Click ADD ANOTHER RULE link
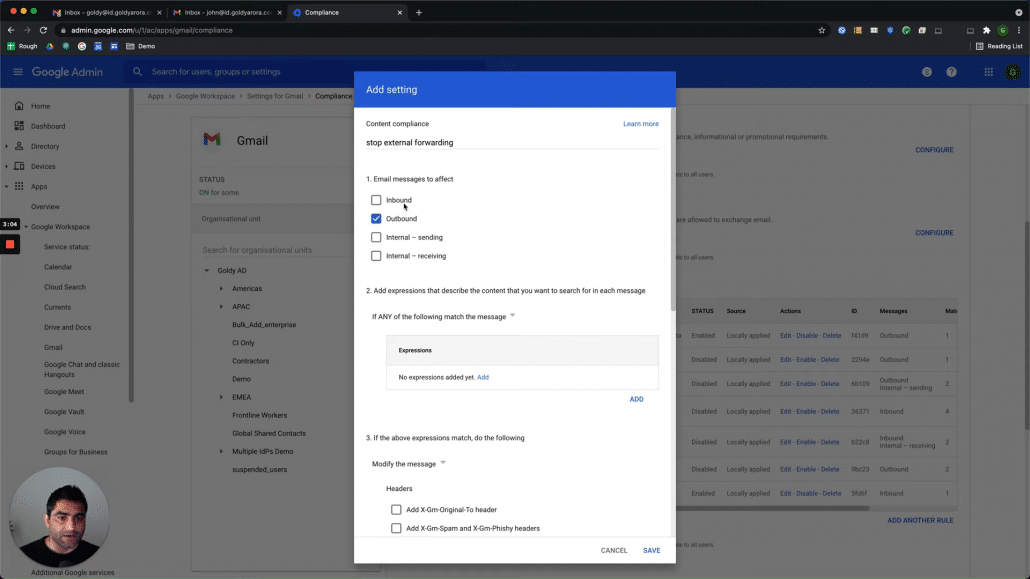This screenshot has width=1030, height=579. click(x=920, y=520)
